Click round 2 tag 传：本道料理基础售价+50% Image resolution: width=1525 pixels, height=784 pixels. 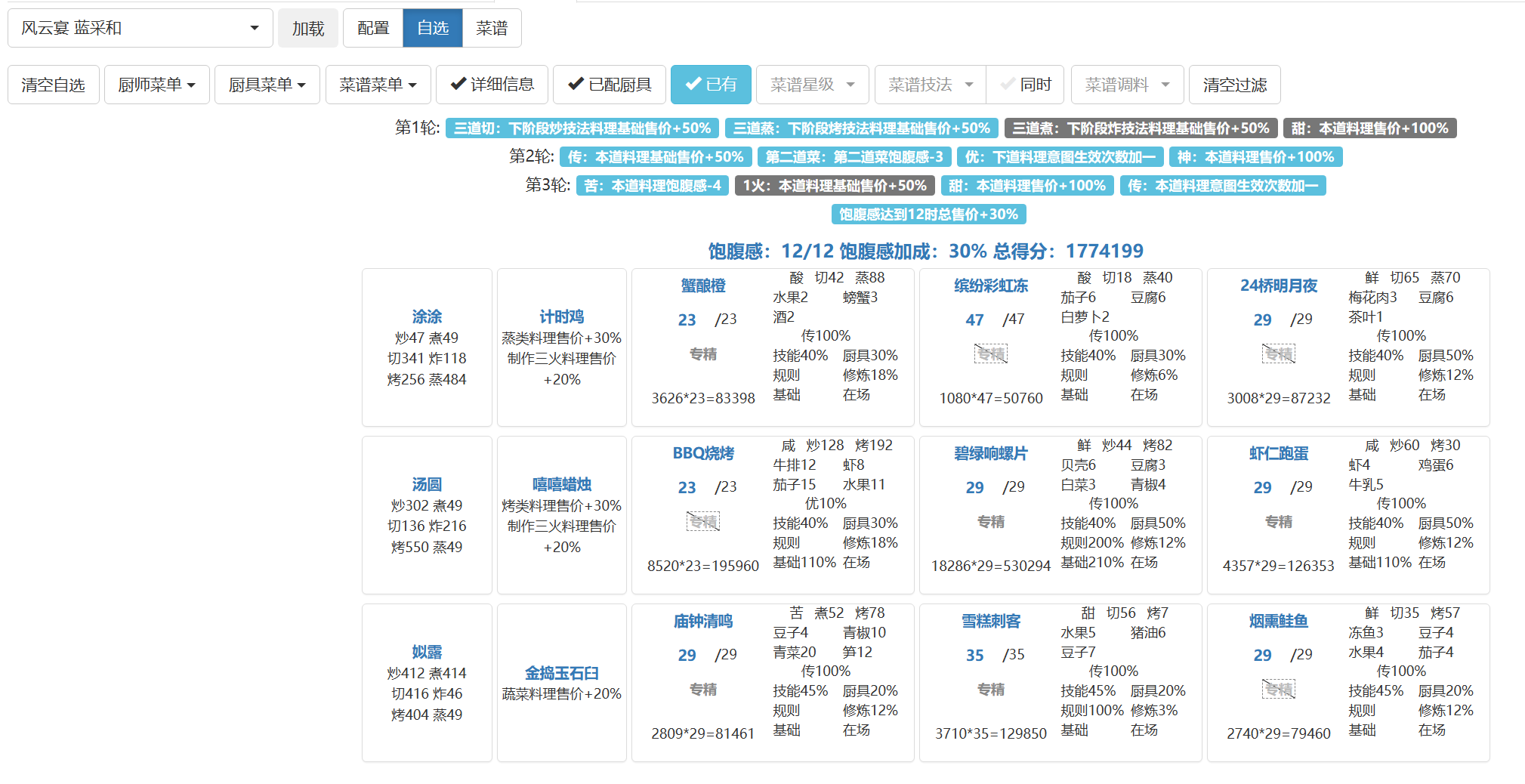(656, 157)
